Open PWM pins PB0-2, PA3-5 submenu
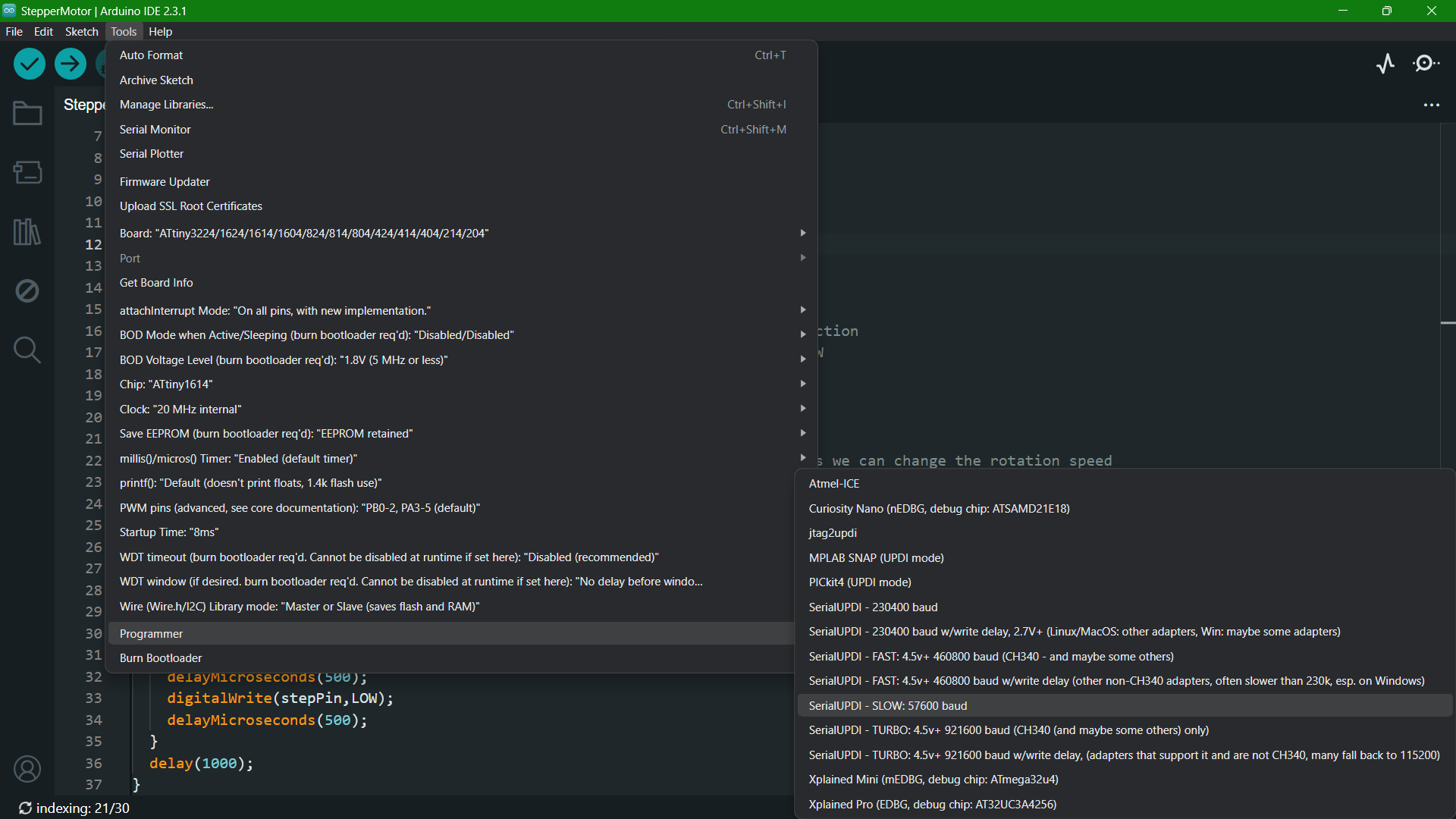 451,508
